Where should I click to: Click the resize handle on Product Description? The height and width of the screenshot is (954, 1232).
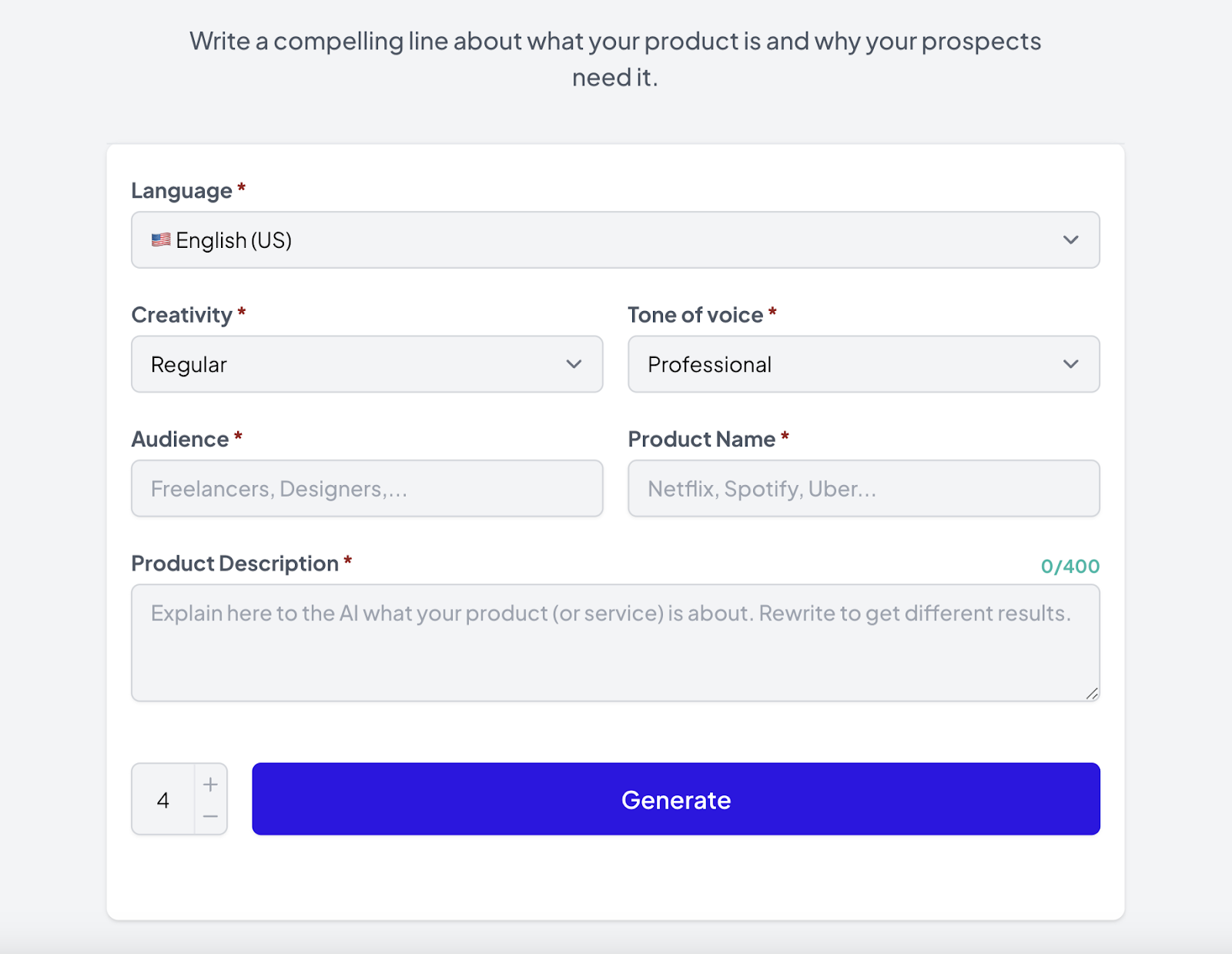click(1092, 695)
